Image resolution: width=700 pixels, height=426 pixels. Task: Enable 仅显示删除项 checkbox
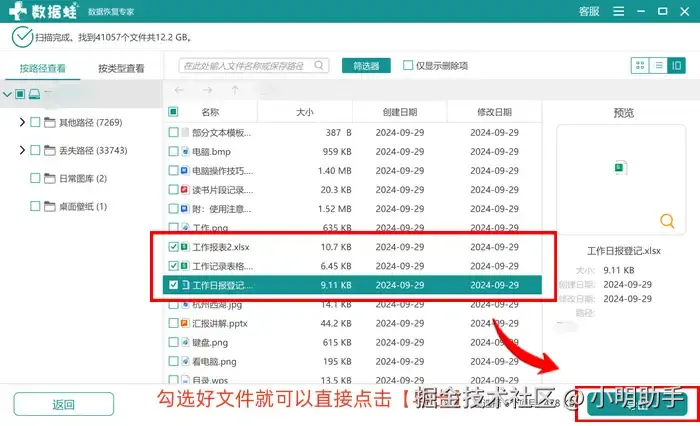coord(408,65)
